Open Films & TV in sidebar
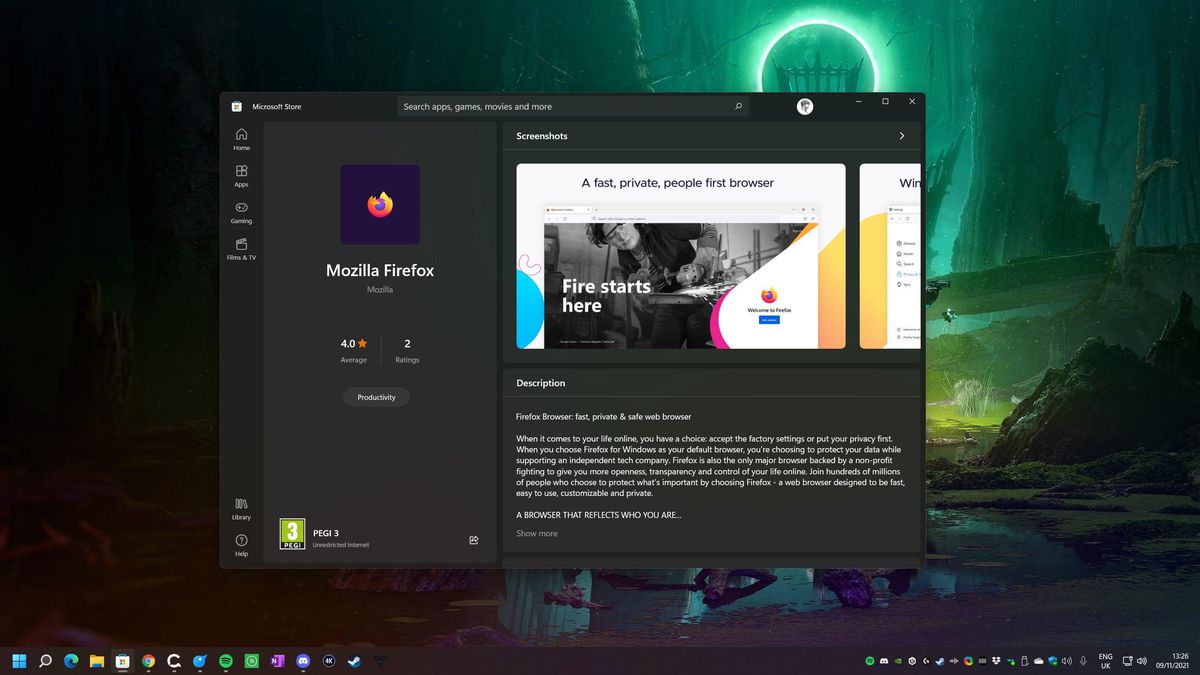 click(241, 249)
